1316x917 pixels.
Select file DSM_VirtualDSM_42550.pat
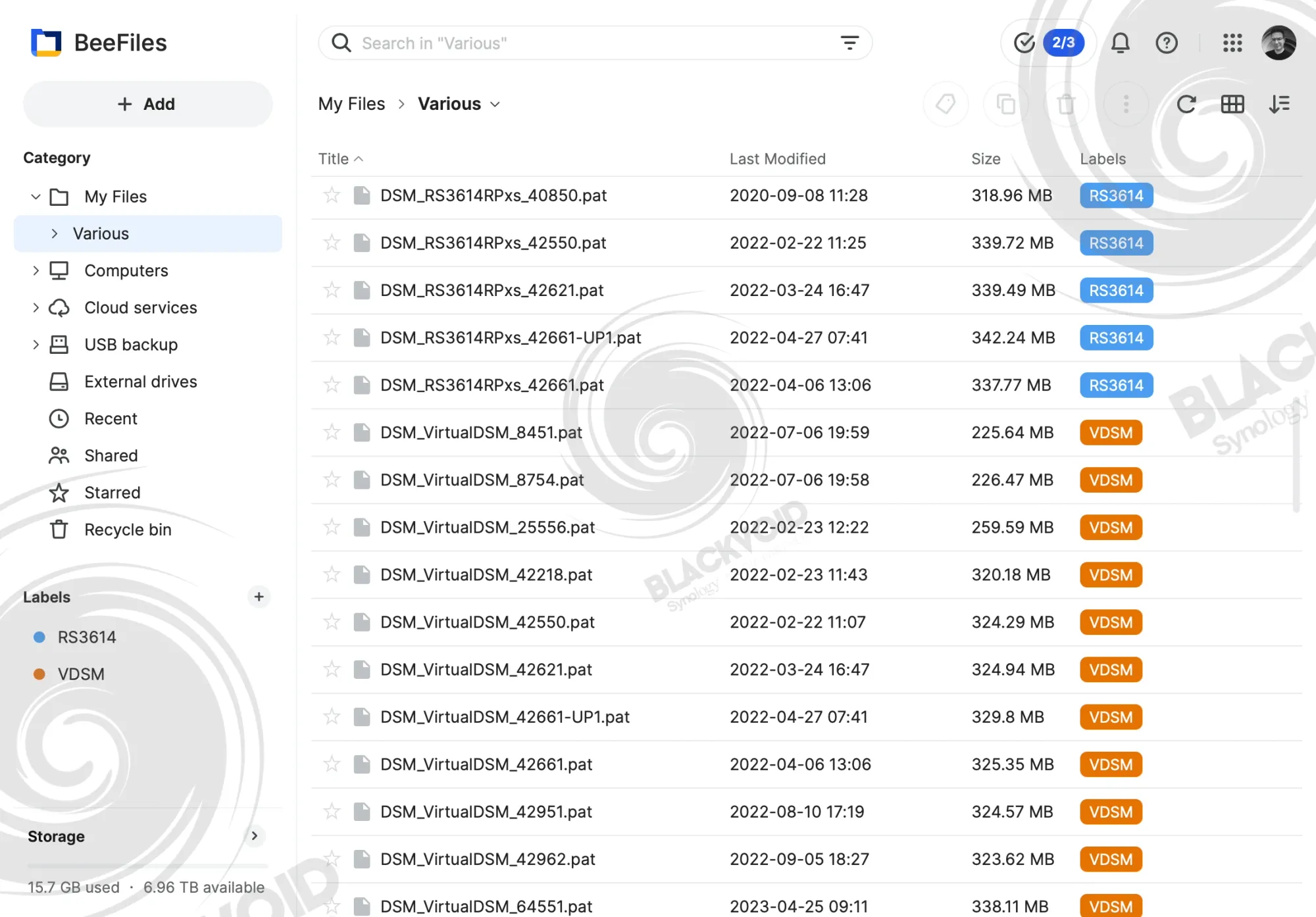(x=806, y=622)
